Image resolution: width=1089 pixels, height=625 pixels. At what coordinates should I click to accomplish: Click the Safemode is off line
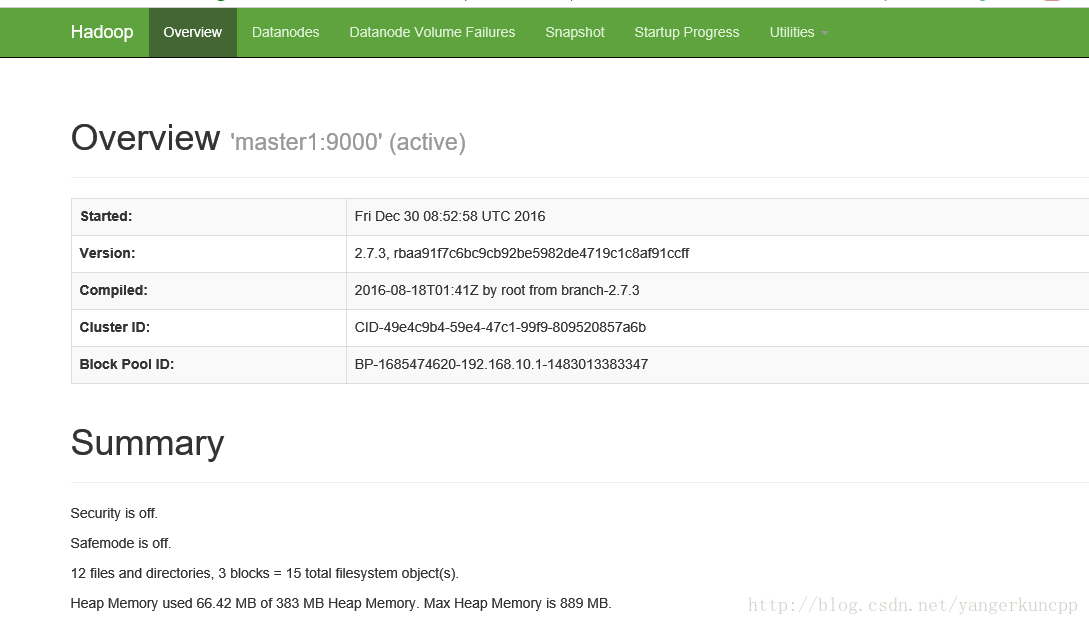click(120, 543)
